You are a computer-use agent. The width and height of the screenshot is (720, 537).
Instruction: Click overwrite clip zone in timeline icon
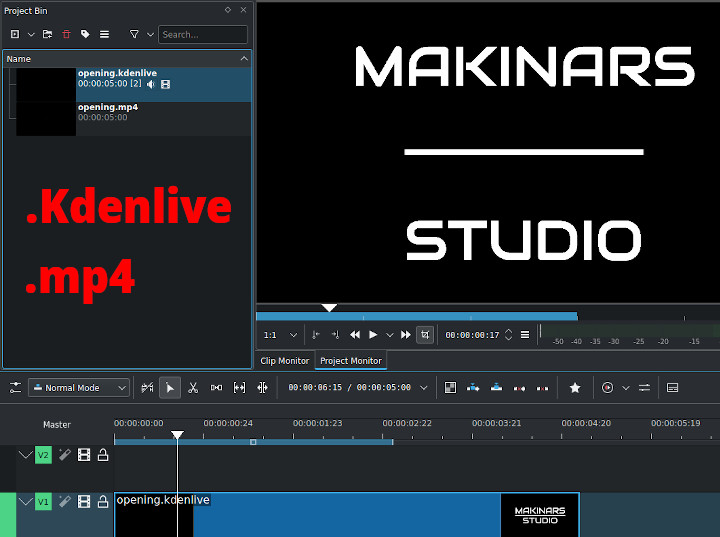pos(496,388)
